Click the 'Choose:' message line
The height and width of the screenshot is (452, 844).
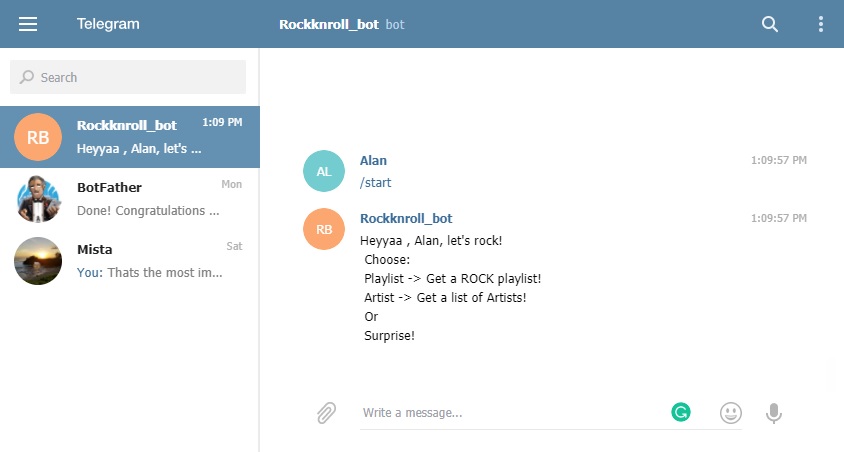point(387,260)
